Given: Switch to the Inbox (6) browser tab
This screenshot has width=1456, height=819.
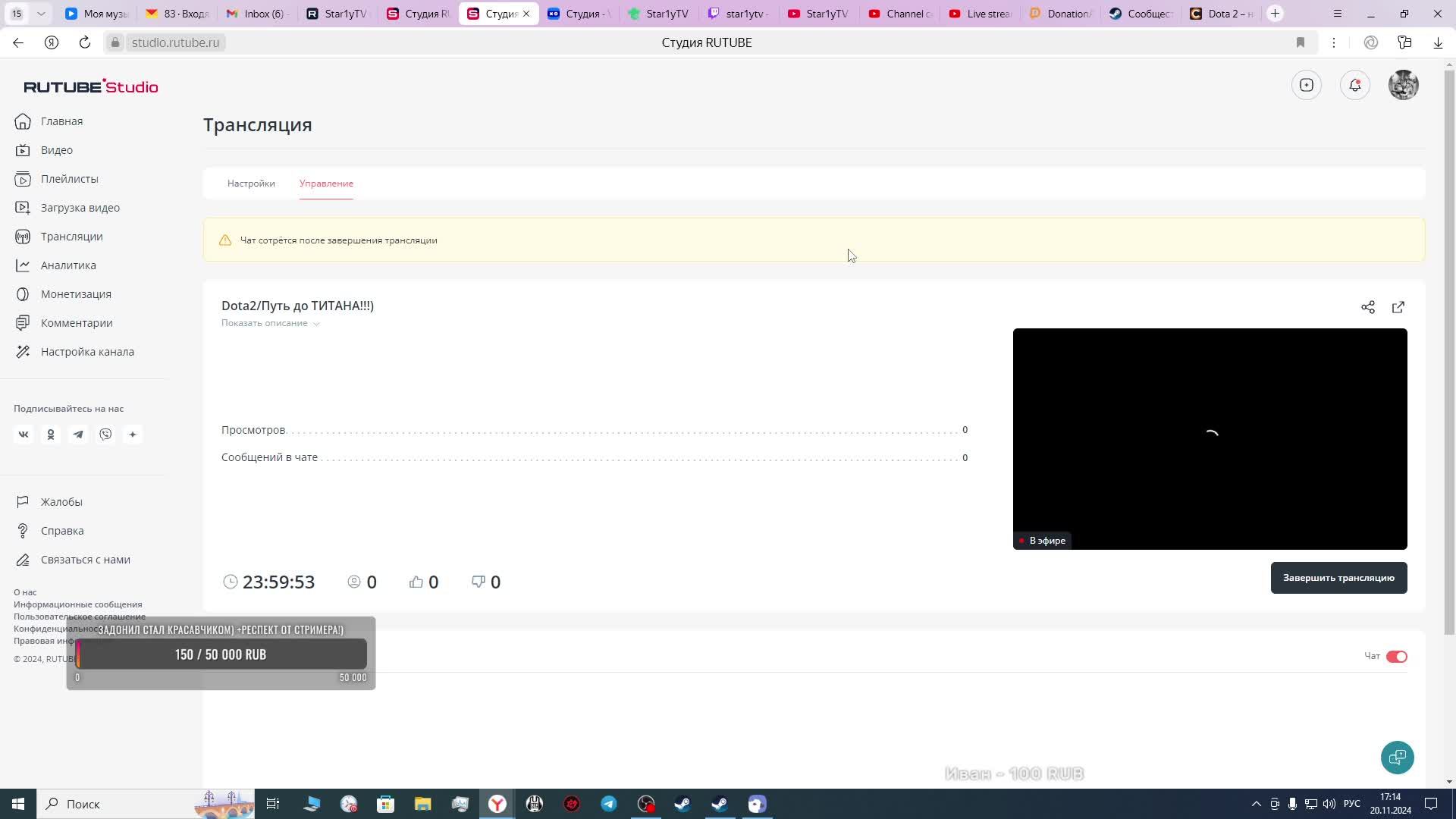Looking at the screenshot, I should 258,14.
